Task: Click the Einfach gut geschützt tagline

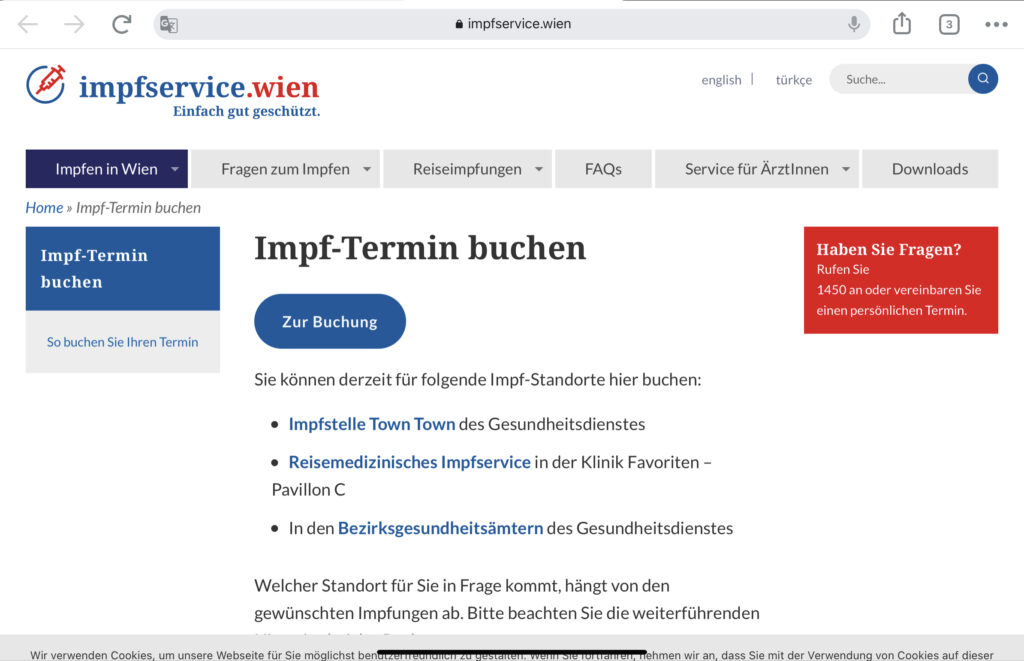Action: click(246, 112)
